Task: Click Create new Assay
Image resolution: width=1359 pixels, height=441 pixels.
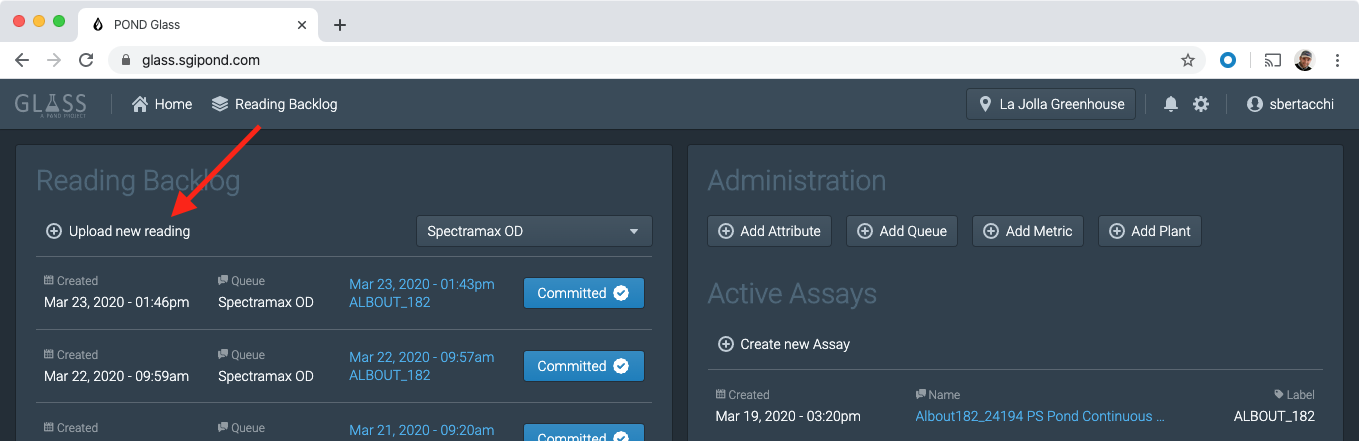Action: pyautogui.click(x=784, y=344)
